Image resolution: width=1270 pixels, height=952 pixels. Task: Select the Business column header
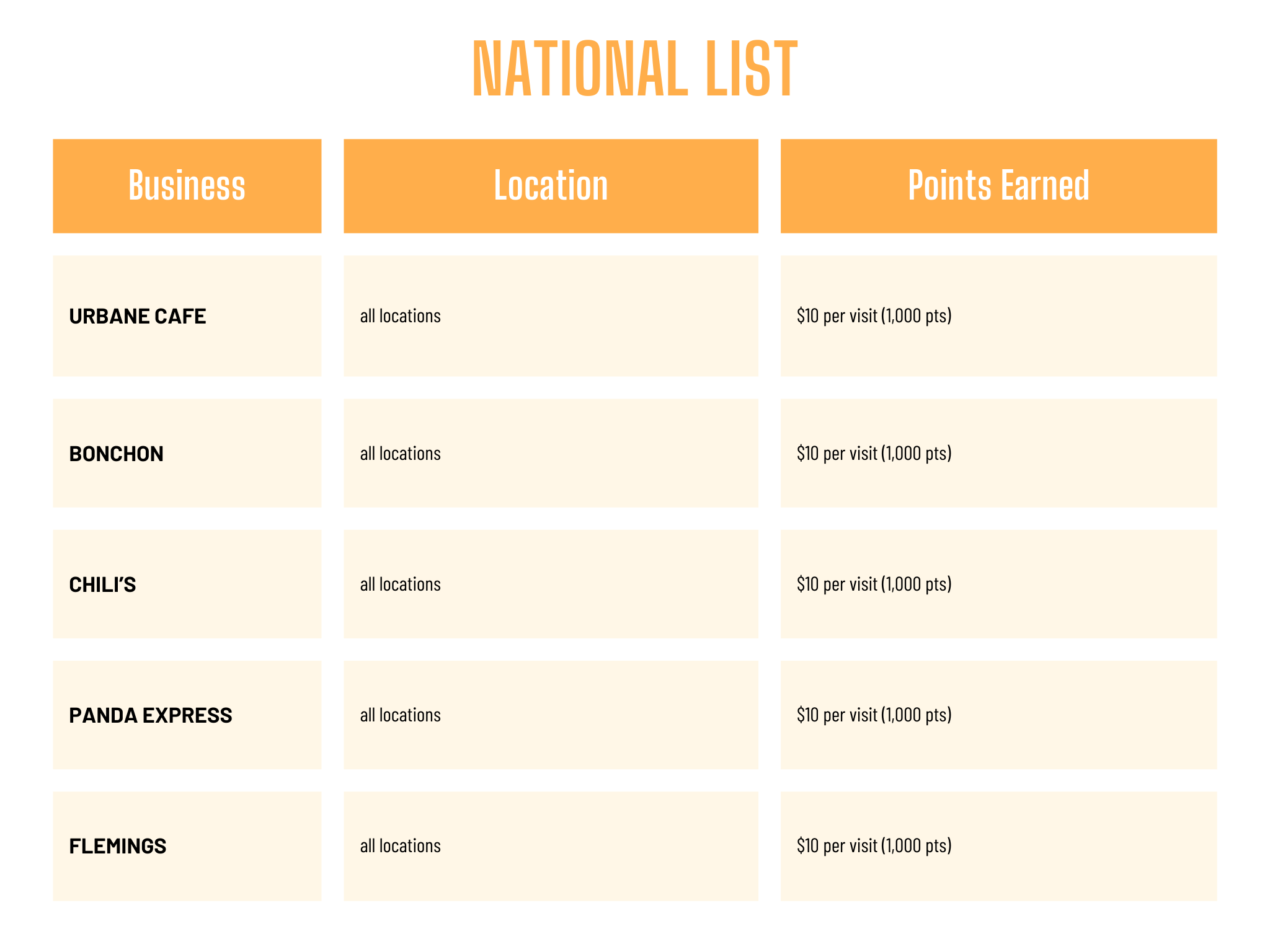187,185
